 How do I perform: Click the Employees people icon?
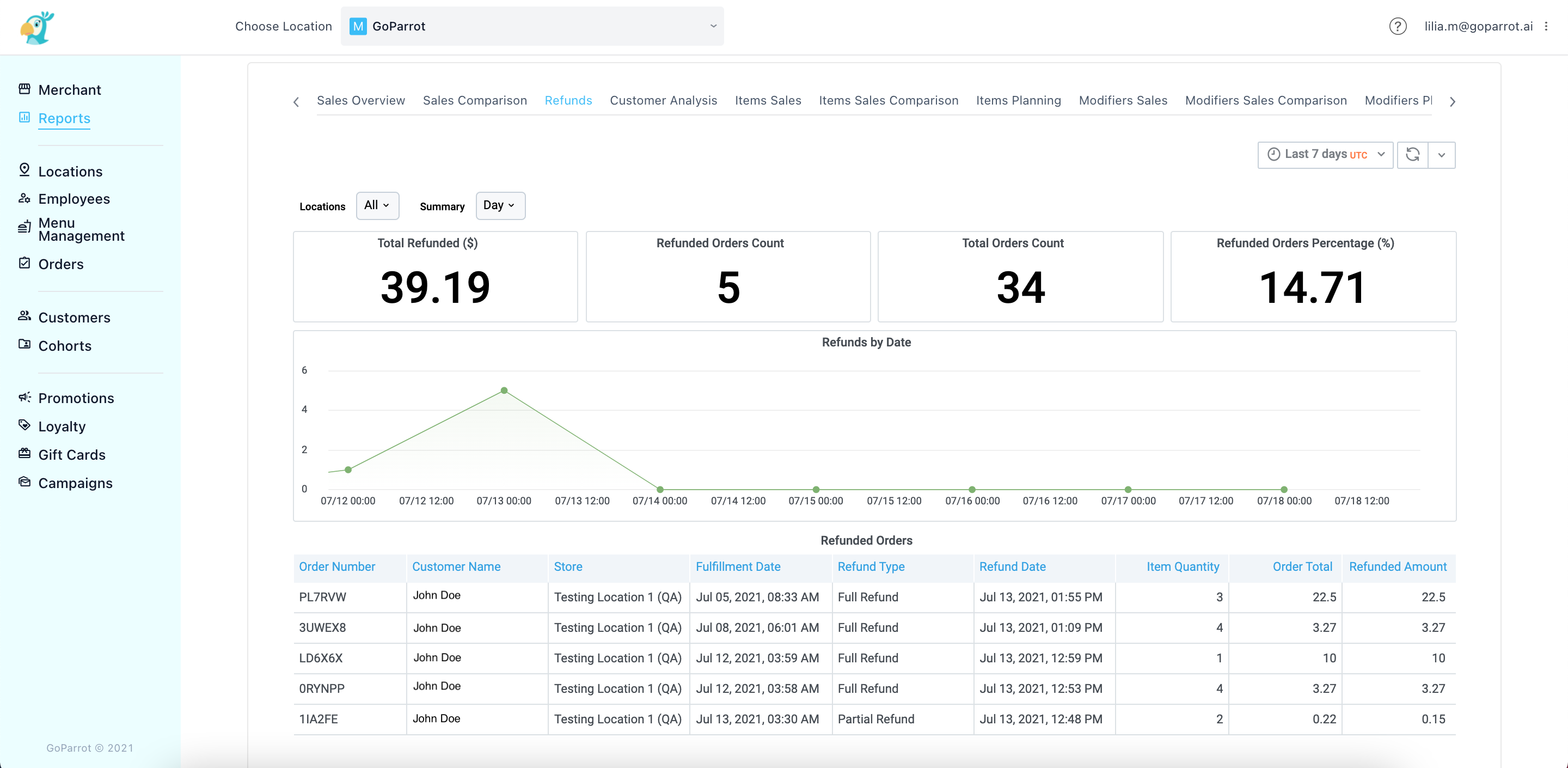click(24, 198)
